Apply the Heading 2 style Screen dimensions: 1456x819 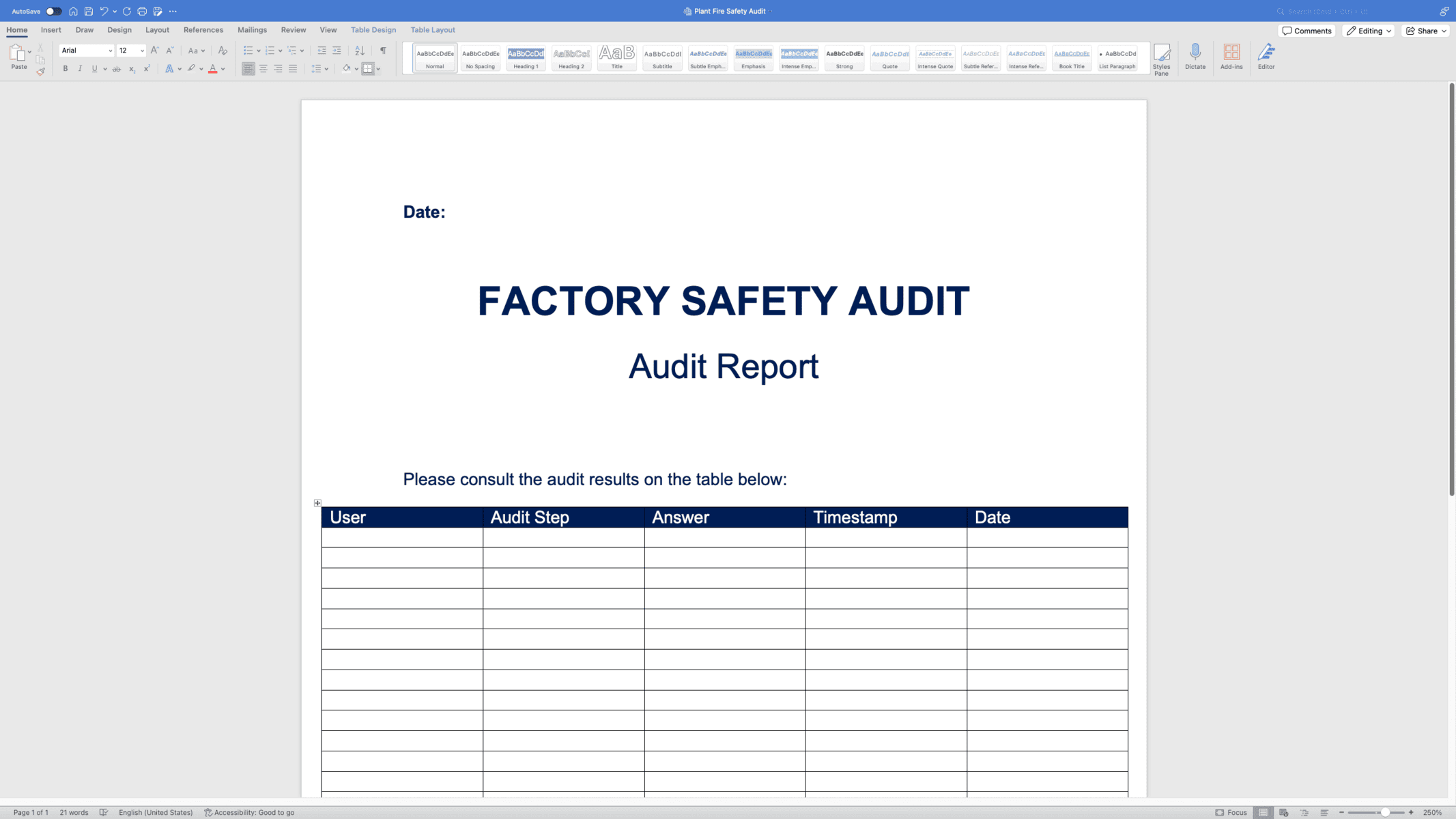pyautogui.click(x=571, y=57)
